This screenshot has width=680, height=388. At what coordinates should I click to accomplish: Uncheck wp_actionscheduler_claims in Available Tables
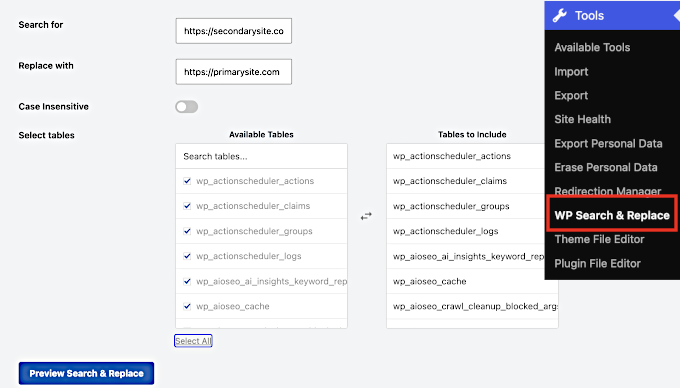pos(187,206)
